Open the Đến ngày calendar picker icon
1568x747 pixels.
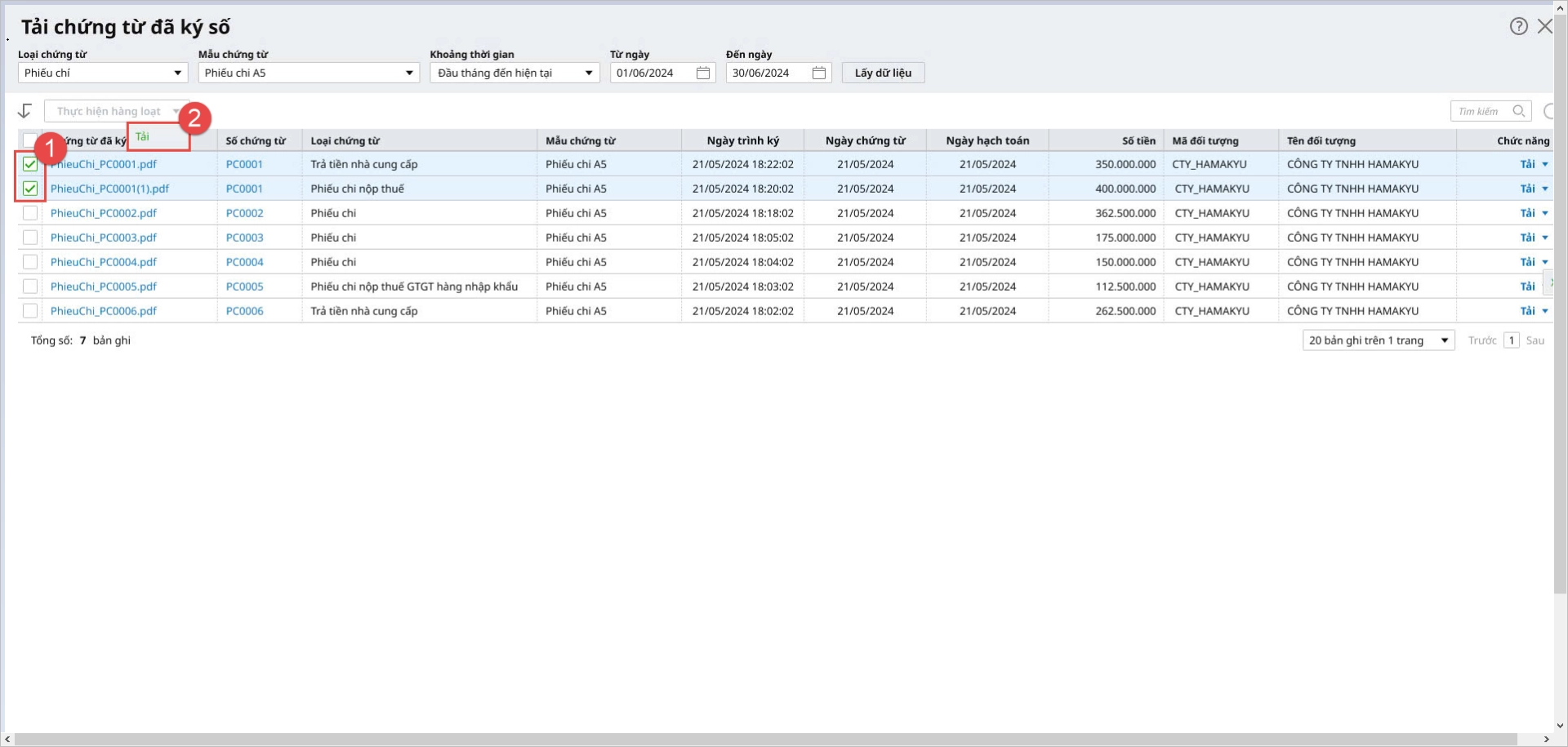(819, 73)
